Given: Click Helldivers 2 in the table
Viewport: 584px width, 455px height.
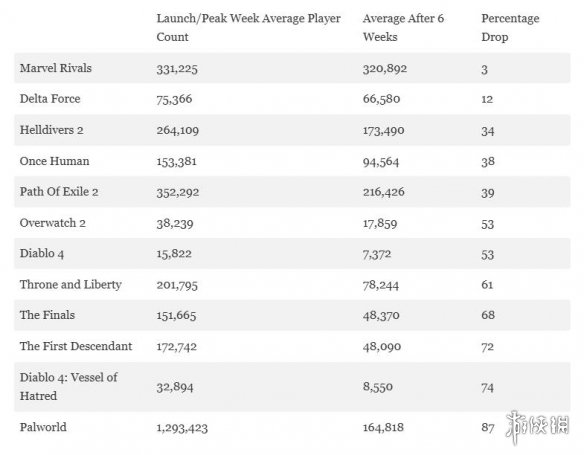Looking at the screenshot, I should coord(51,130).
